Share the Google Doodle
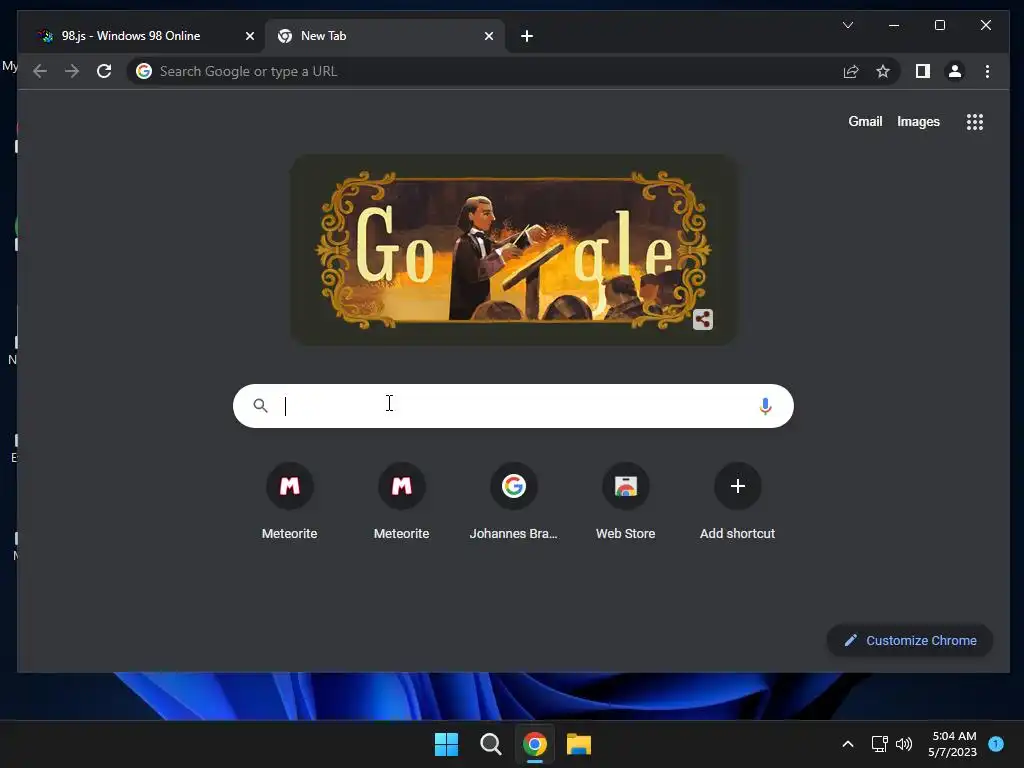 (703, 319)
